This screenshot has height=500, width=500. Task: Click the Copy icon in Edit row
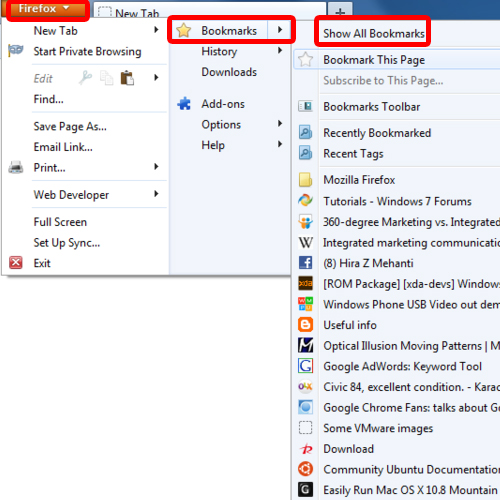(x=107, y=78)
